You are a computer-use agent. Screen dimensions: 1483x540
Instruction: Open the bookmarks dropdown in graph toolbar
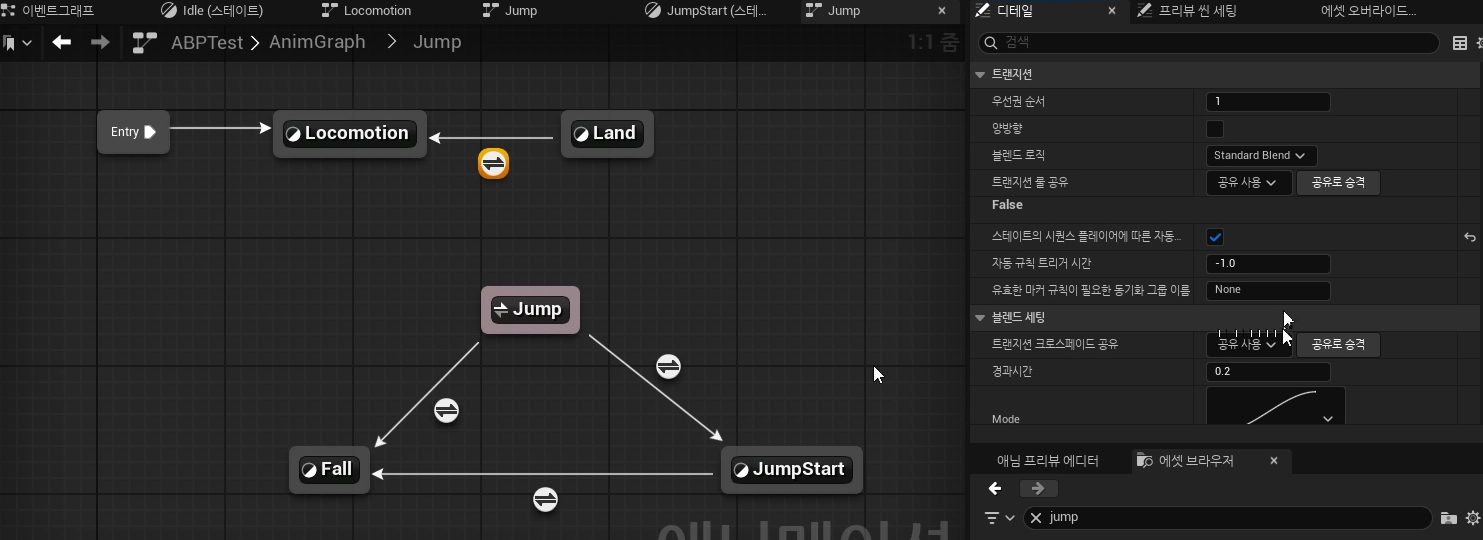tap(18, 43)
